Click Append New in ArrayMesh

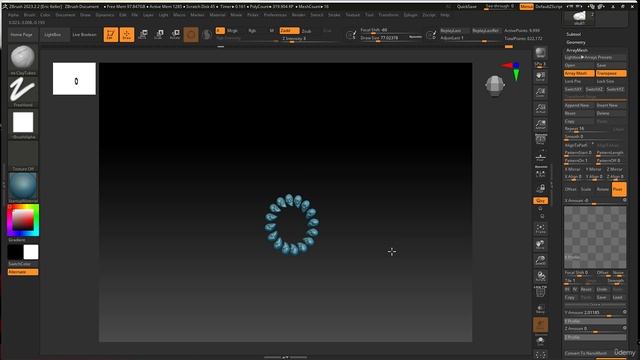pyautogui.click(x=579, y=105)
